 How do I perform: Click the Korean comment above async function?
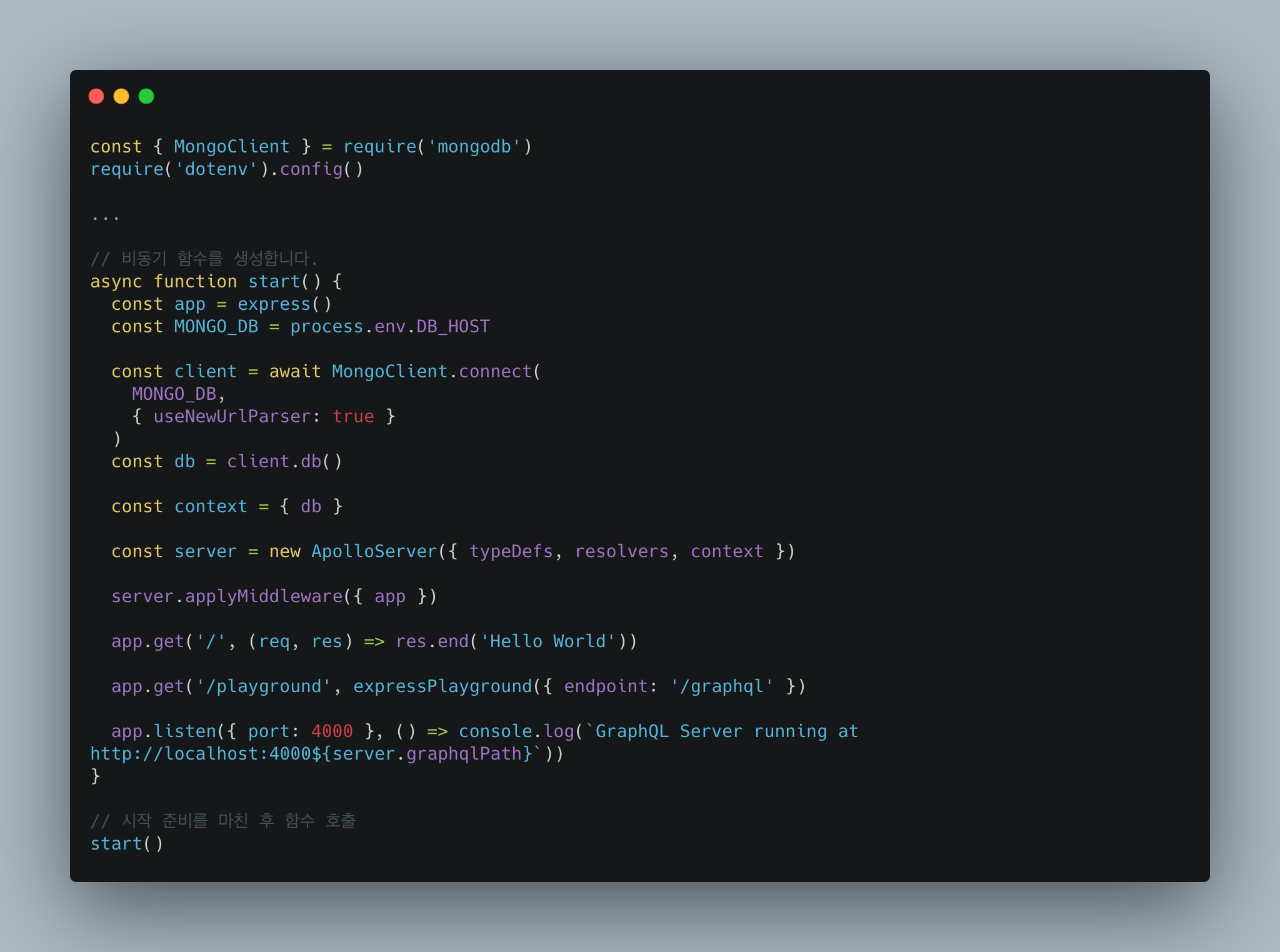[204, 259]
